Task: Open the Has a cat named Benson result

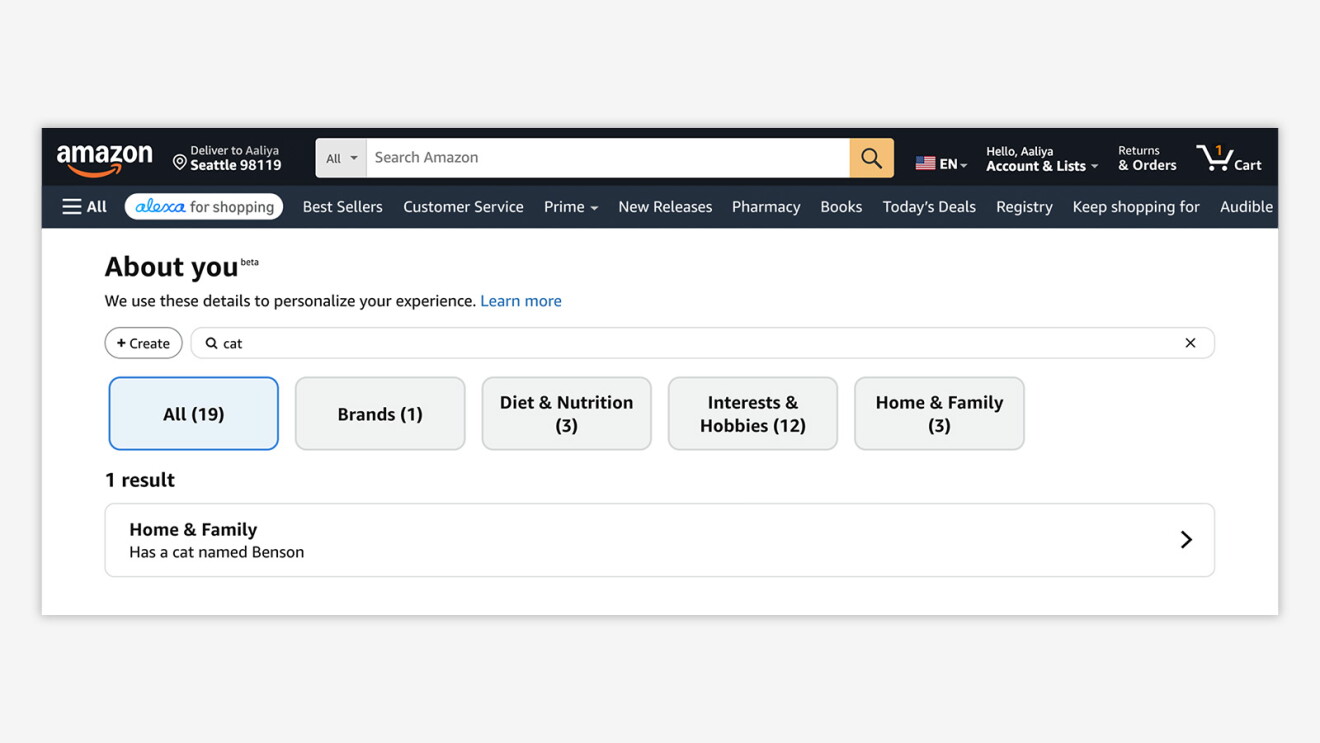Action: [x=660, y=540]
